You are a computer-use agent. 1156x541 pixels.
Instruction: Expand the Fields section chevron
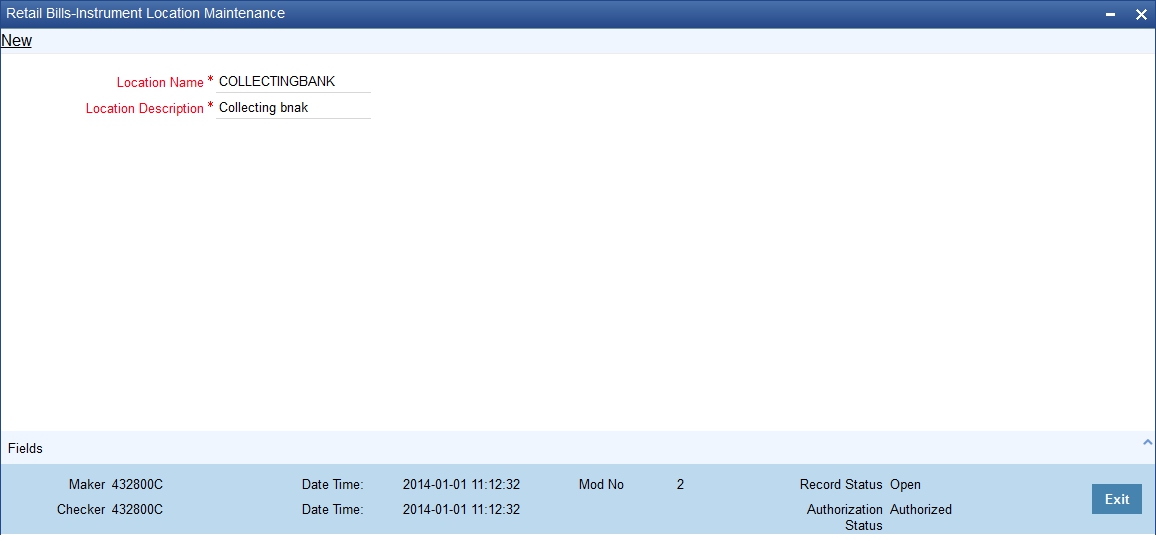1147,442
